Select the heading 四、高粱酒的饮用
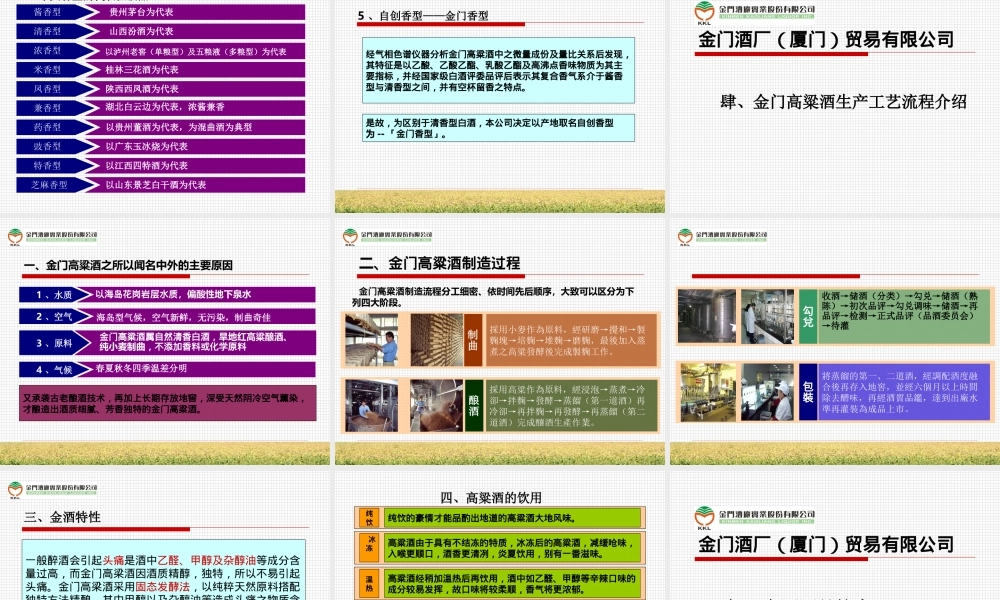This screenshot has height=600, width=1000. coord(490,497)
